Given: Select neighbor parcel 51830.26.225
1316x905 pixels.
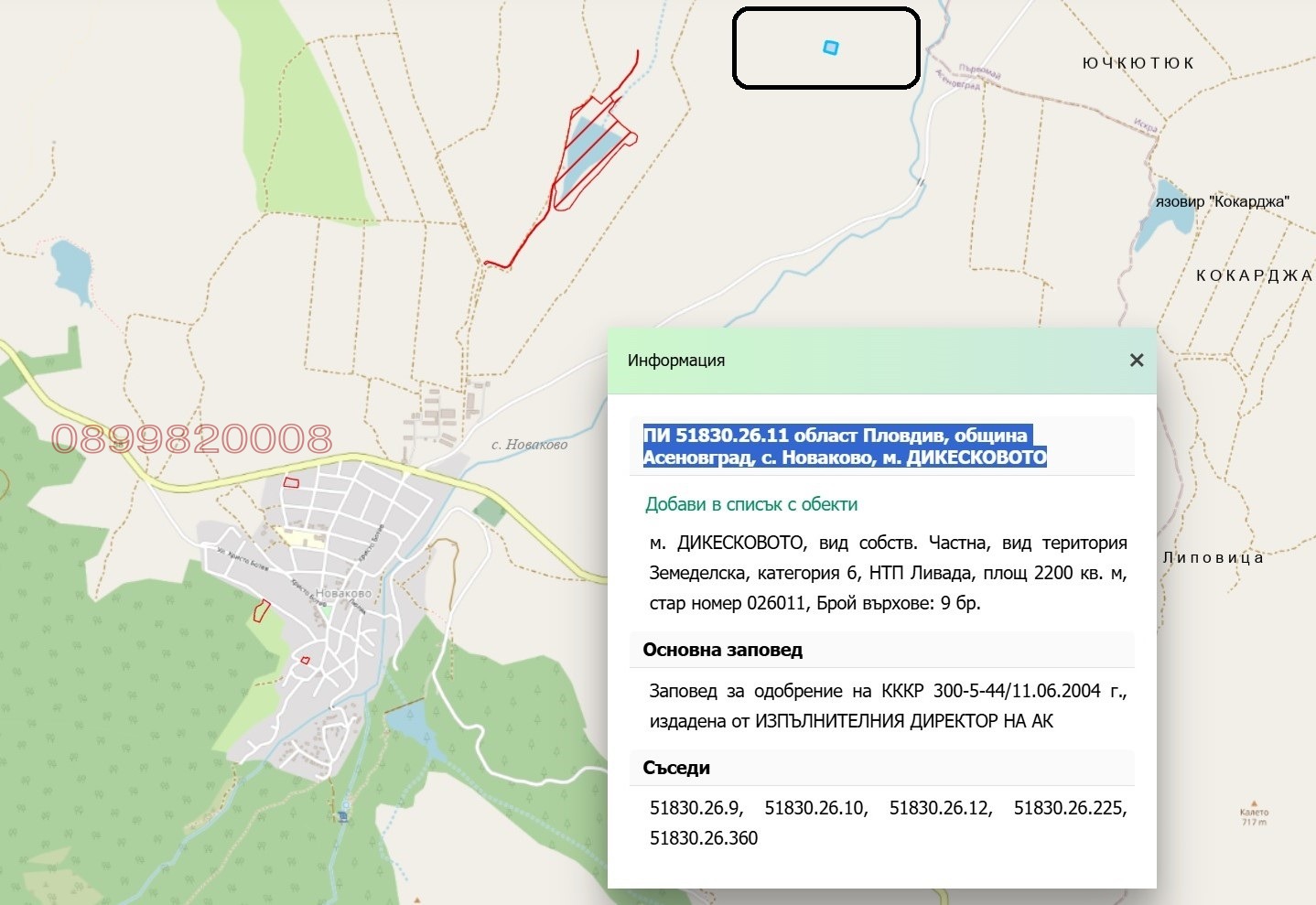Looking at the screenshot, I should [1068, 808].
